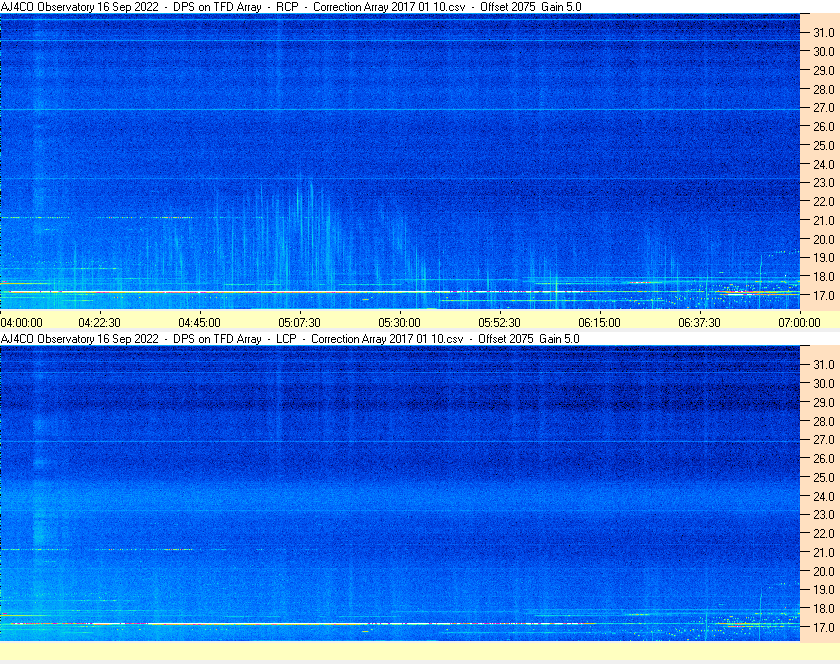
Task: Click the 25.0 frequency label on LCP chart
Action: click(x=824, y=477)
